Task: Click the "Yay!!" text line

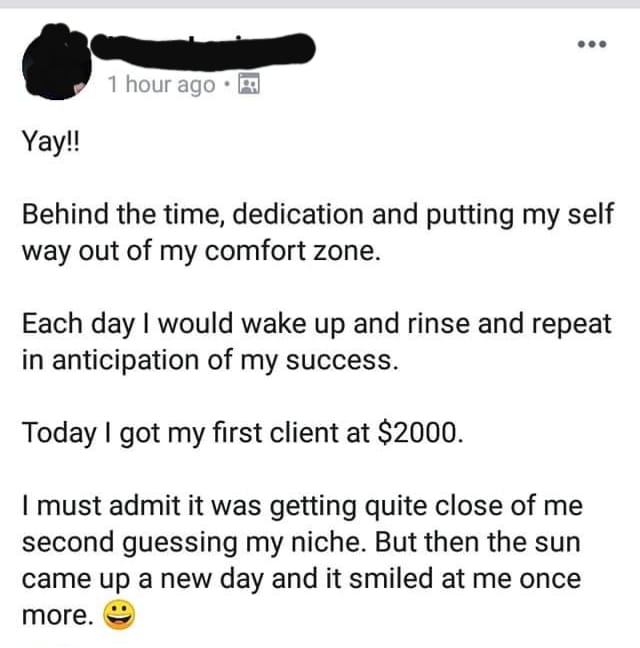Action: click(50, 141)
